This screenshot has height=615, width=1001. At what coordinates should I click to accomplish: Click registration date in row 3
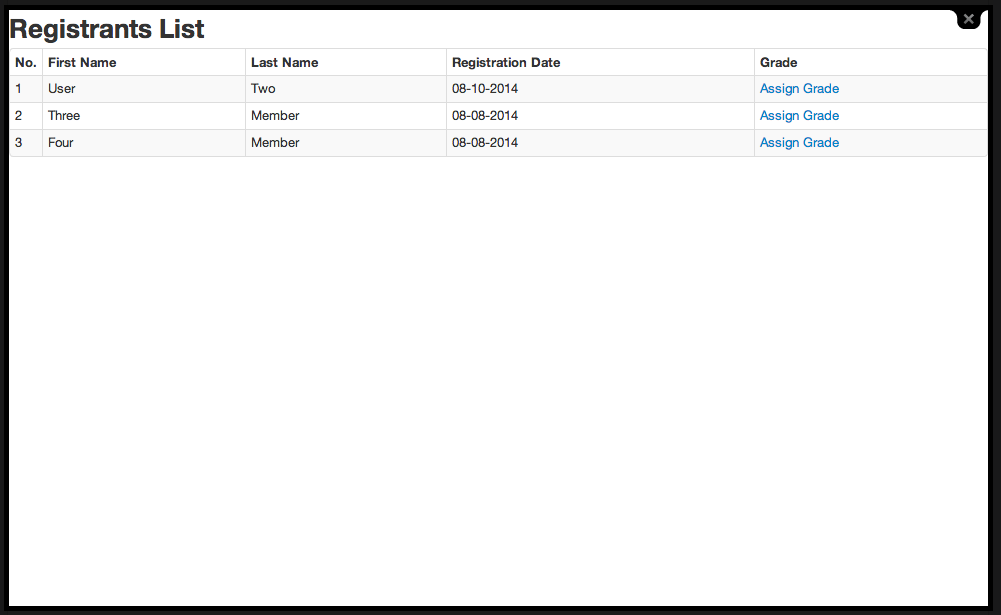[485, 143]
